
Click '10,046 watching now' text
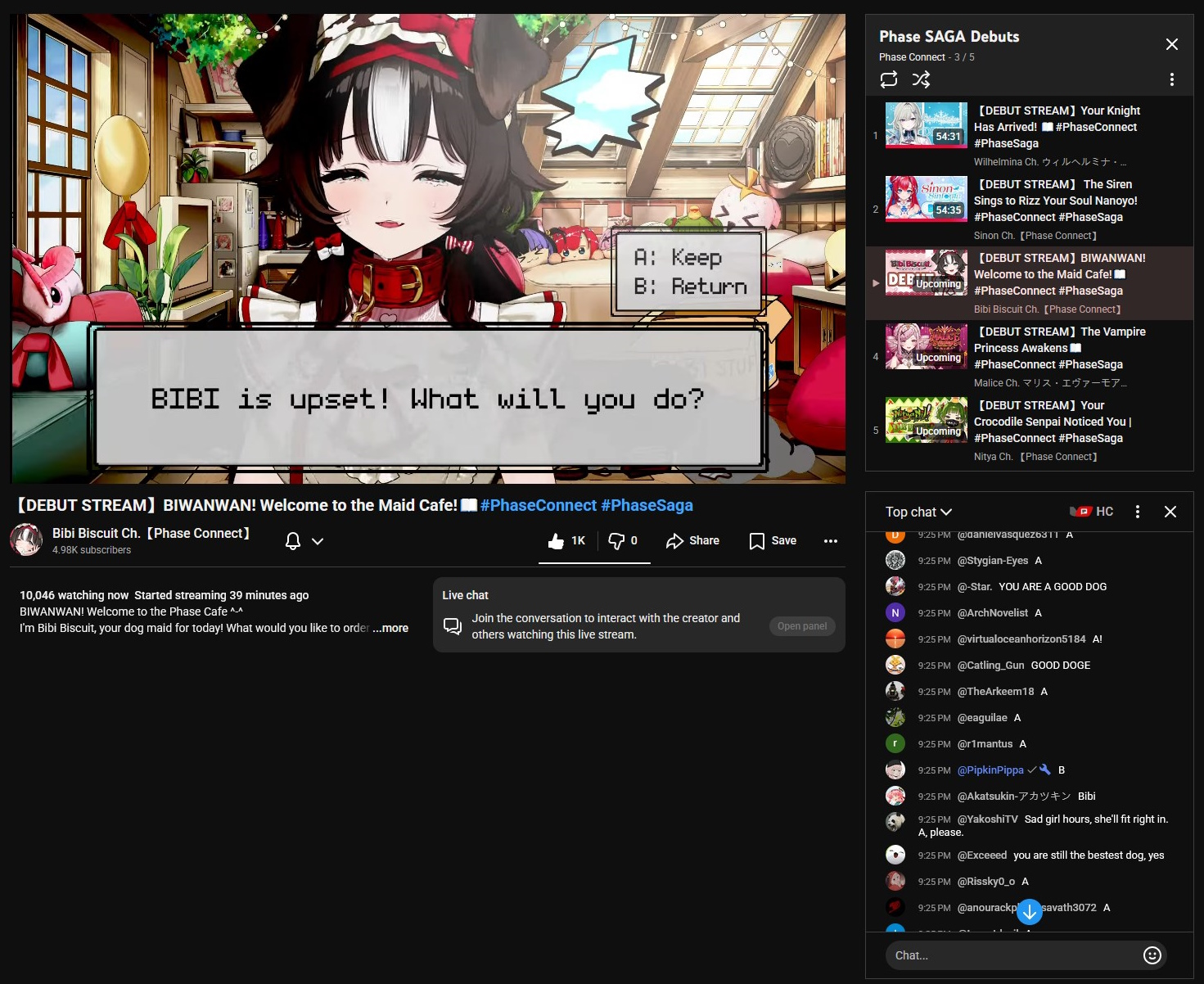[74, 595]
